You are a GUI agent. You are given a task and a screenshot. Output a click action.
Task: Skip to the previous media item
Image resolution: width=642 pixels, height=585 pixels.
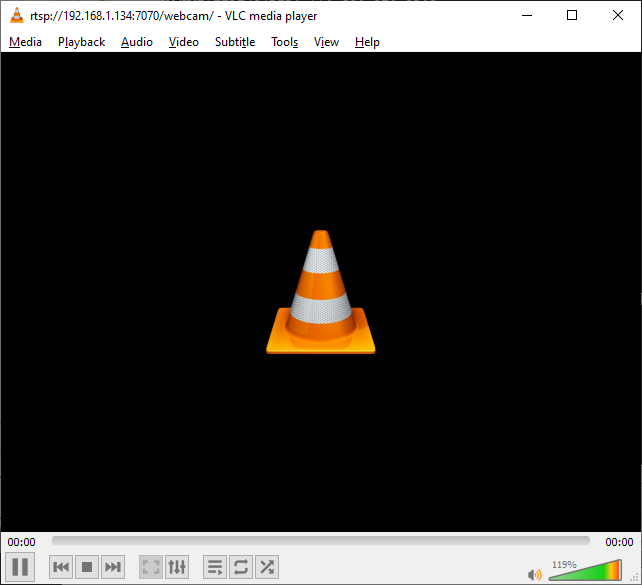61,567
